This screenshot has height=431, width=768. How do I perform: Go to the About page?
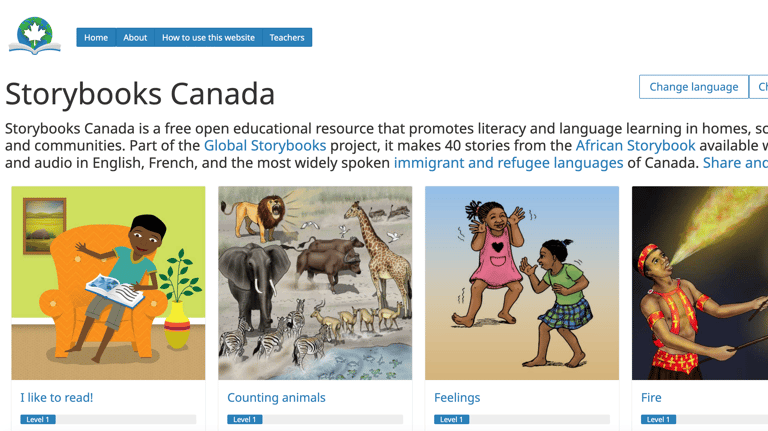135,38
